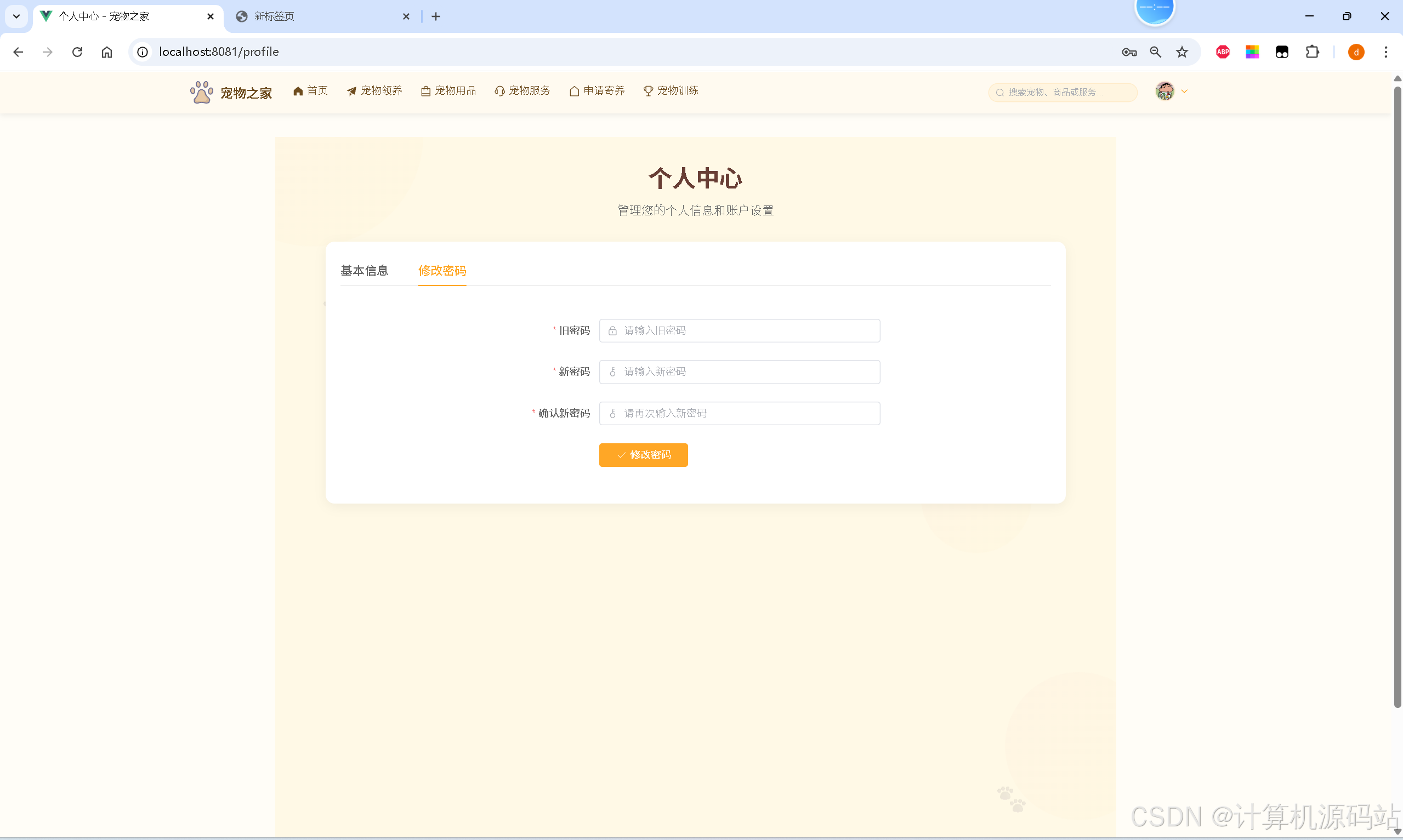Click the site search box

[x=1063, y=92]
